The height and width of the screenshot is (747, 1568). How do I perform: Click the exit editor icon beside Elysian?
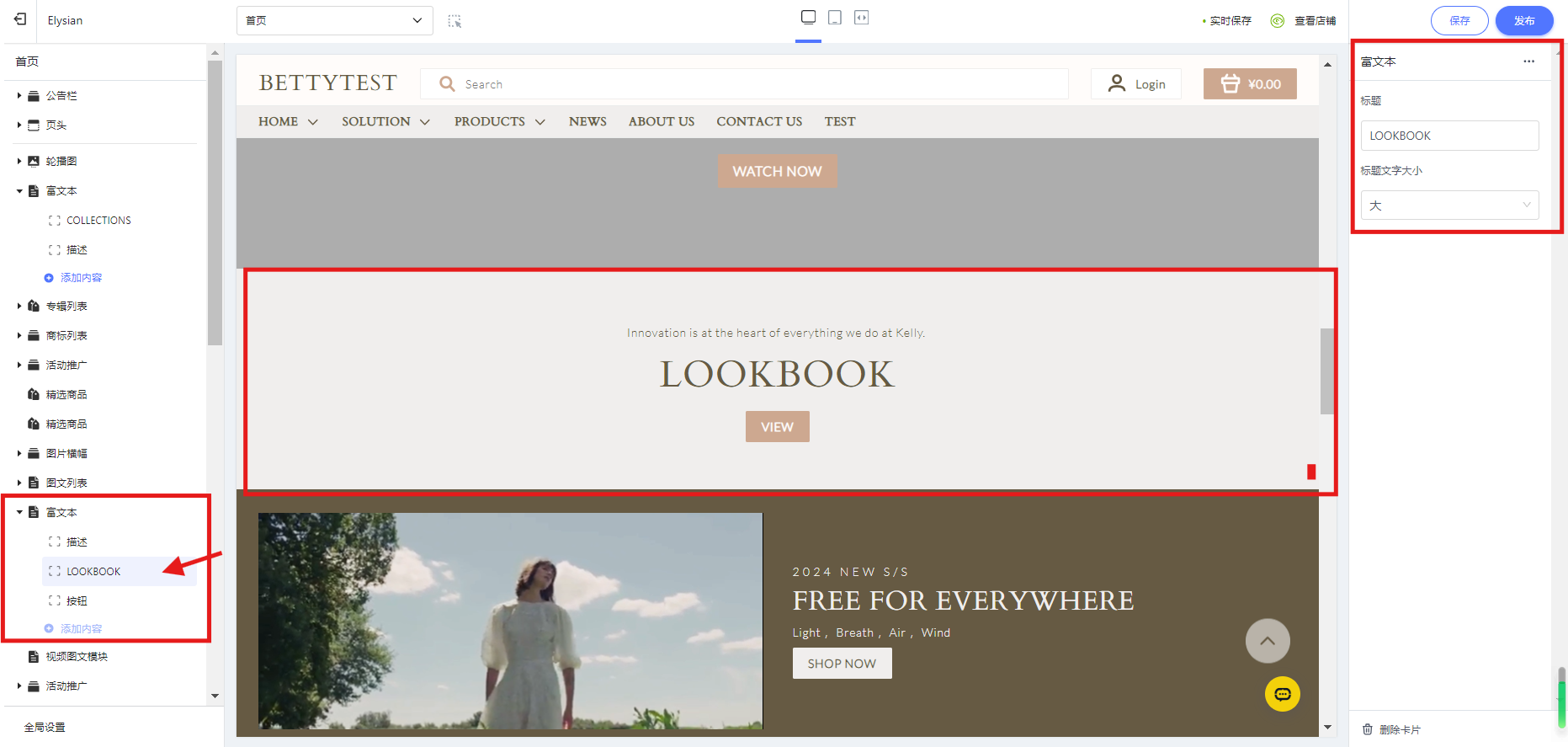pos(20,19)
